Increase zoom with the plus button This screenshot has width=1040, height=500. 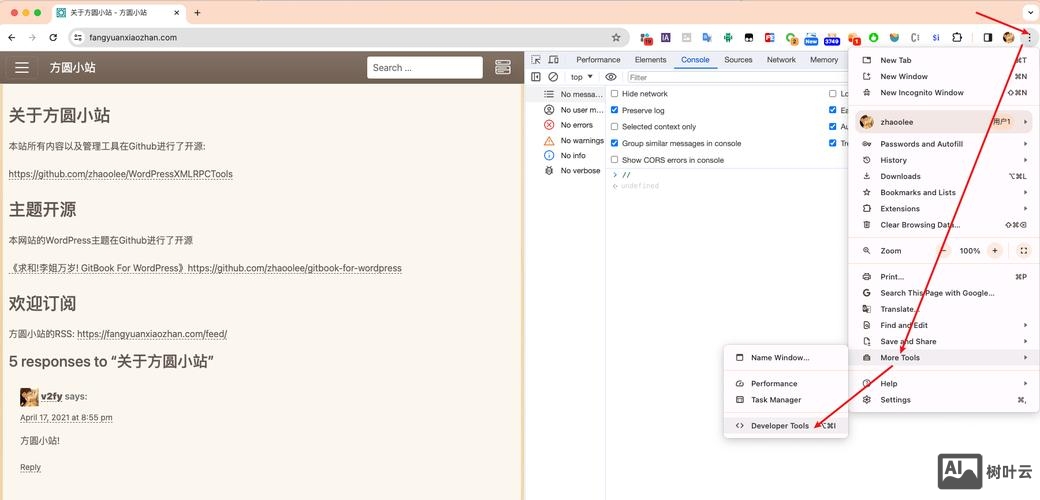[x=994, y=251]
